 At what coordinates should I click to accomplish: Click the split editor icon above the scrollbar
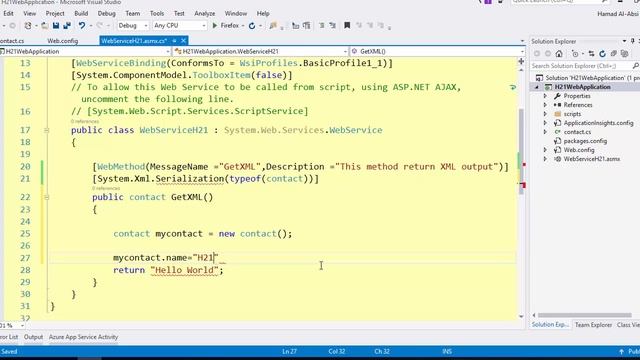click(x=521, y=61)
